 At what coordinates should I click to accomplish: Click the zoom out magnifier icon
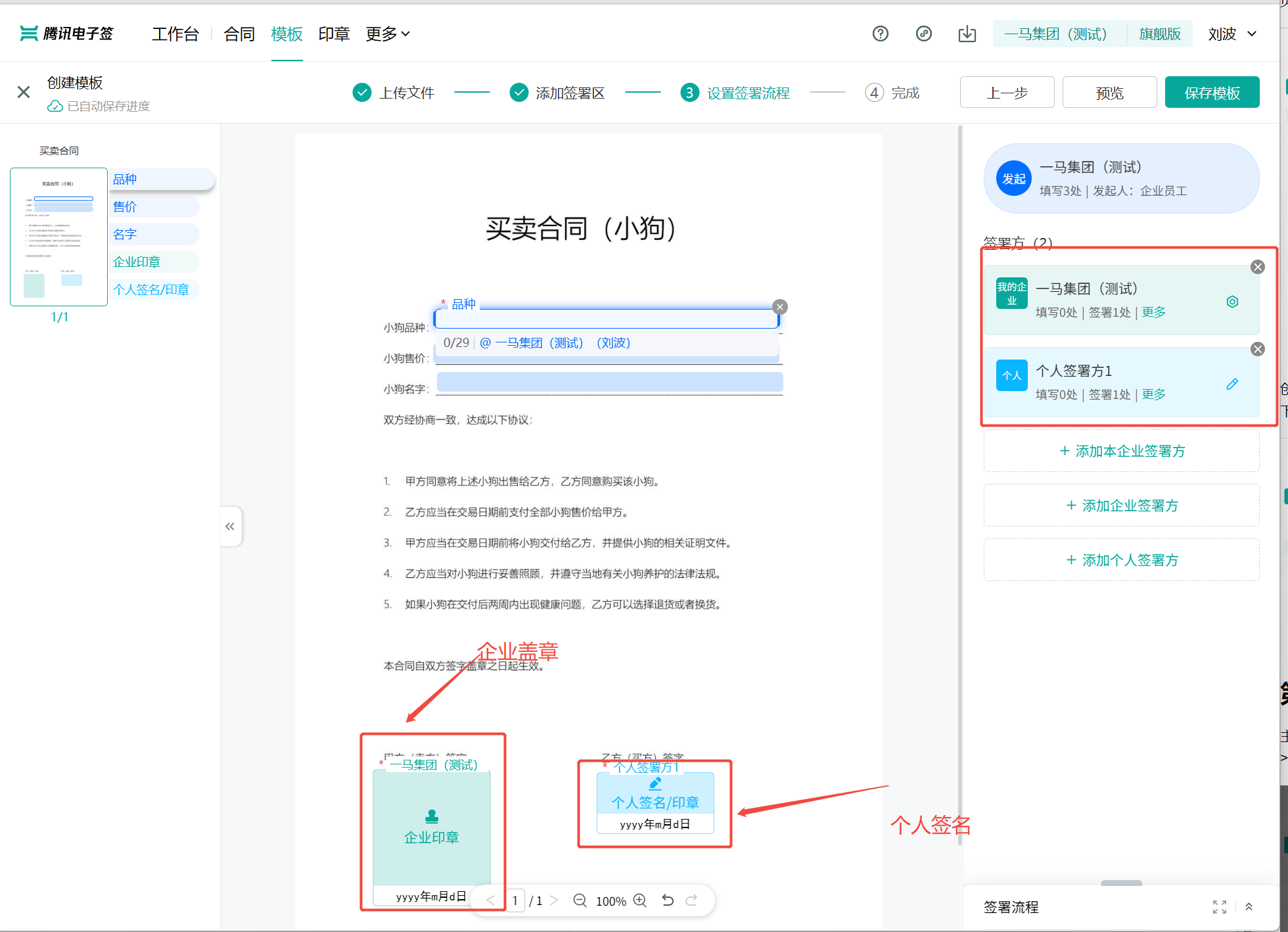(580, 900)
